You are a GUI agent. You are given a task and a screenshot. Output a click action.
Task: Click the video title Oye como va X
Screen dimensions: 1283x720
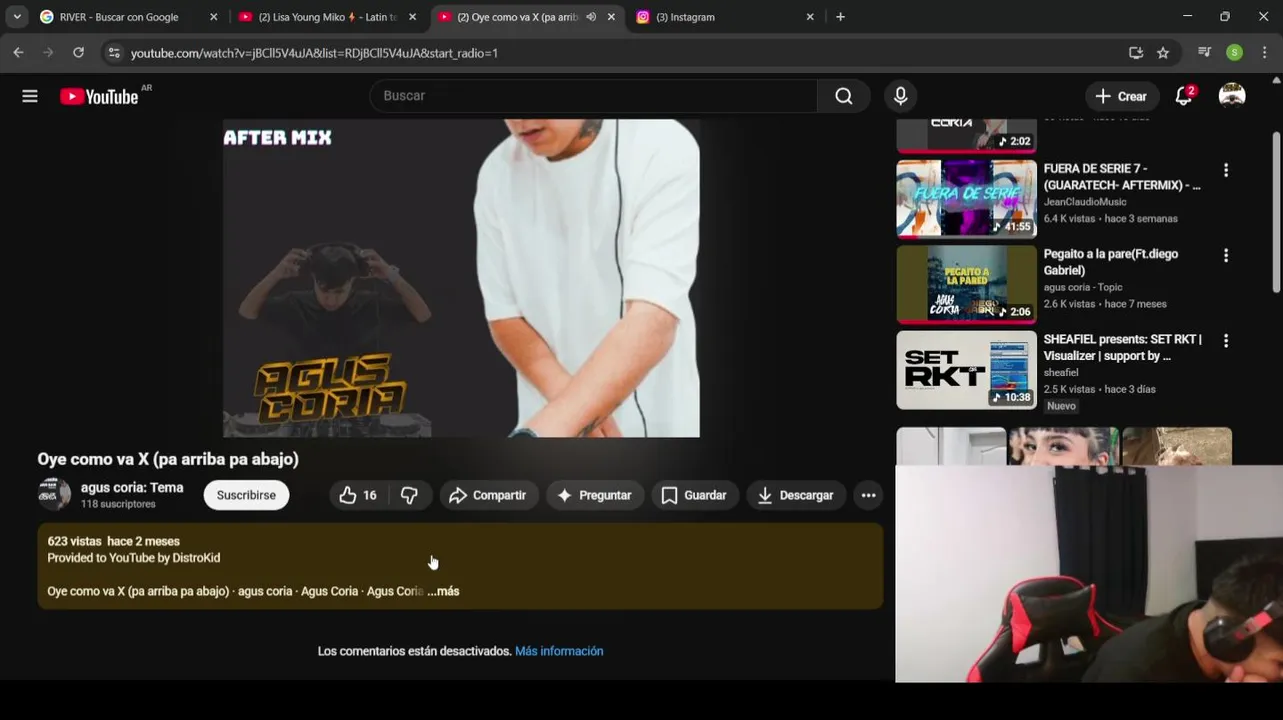click(x=168, y=459)
